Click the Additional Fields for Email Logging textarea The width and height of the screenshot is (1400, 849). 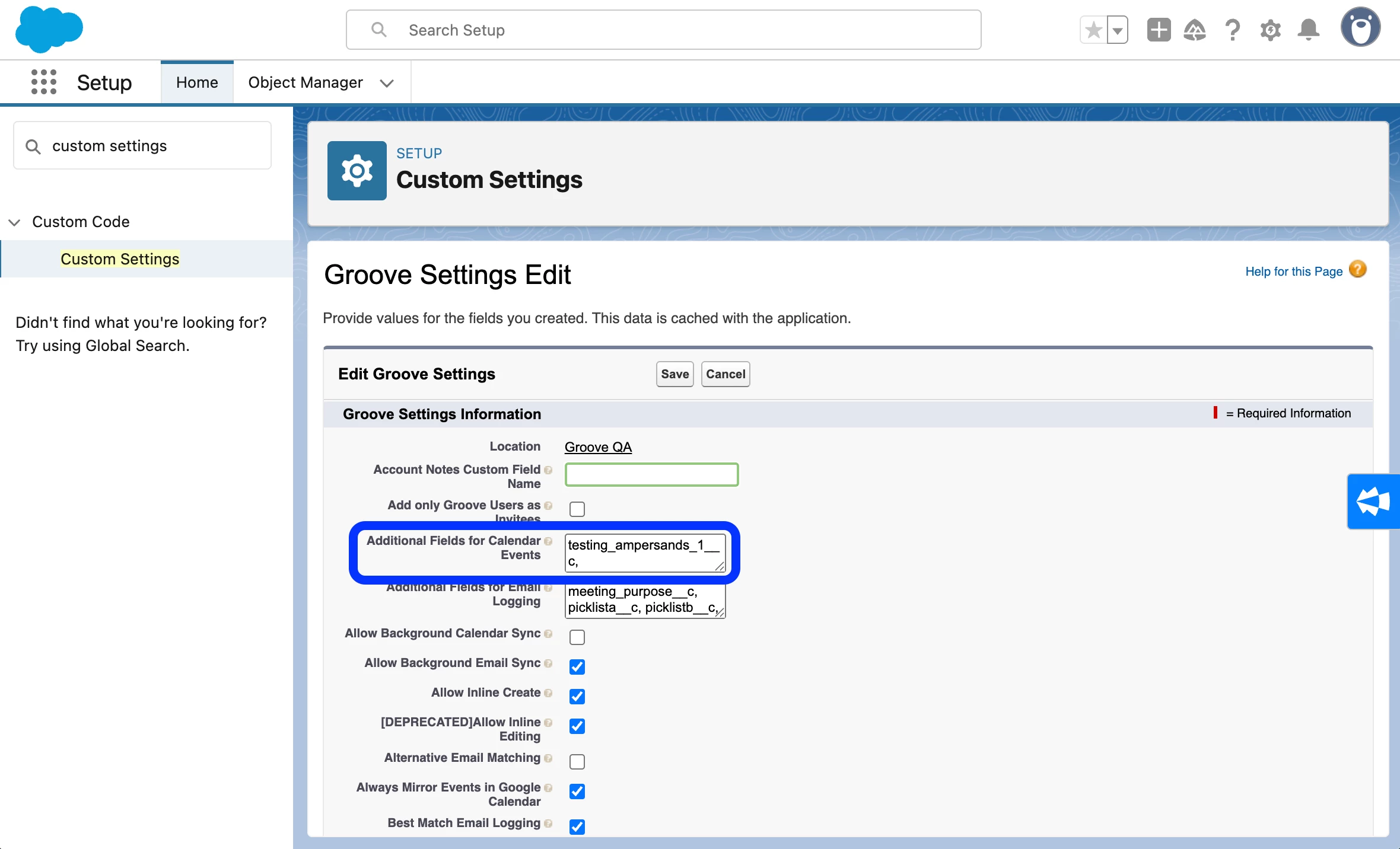point(645,600)
